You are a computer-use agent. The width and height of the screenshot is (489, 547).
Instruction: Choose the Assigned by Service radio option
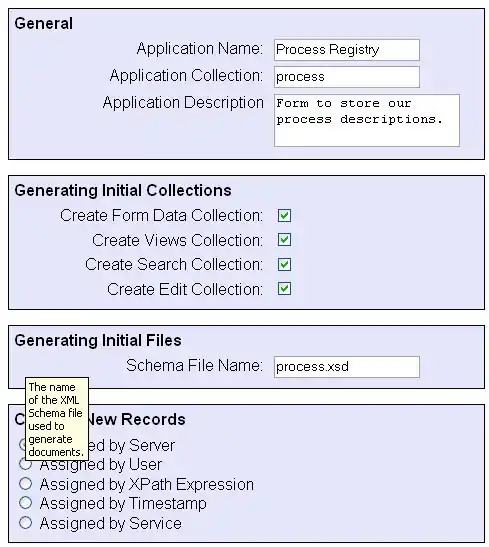(x=25, y=523)
